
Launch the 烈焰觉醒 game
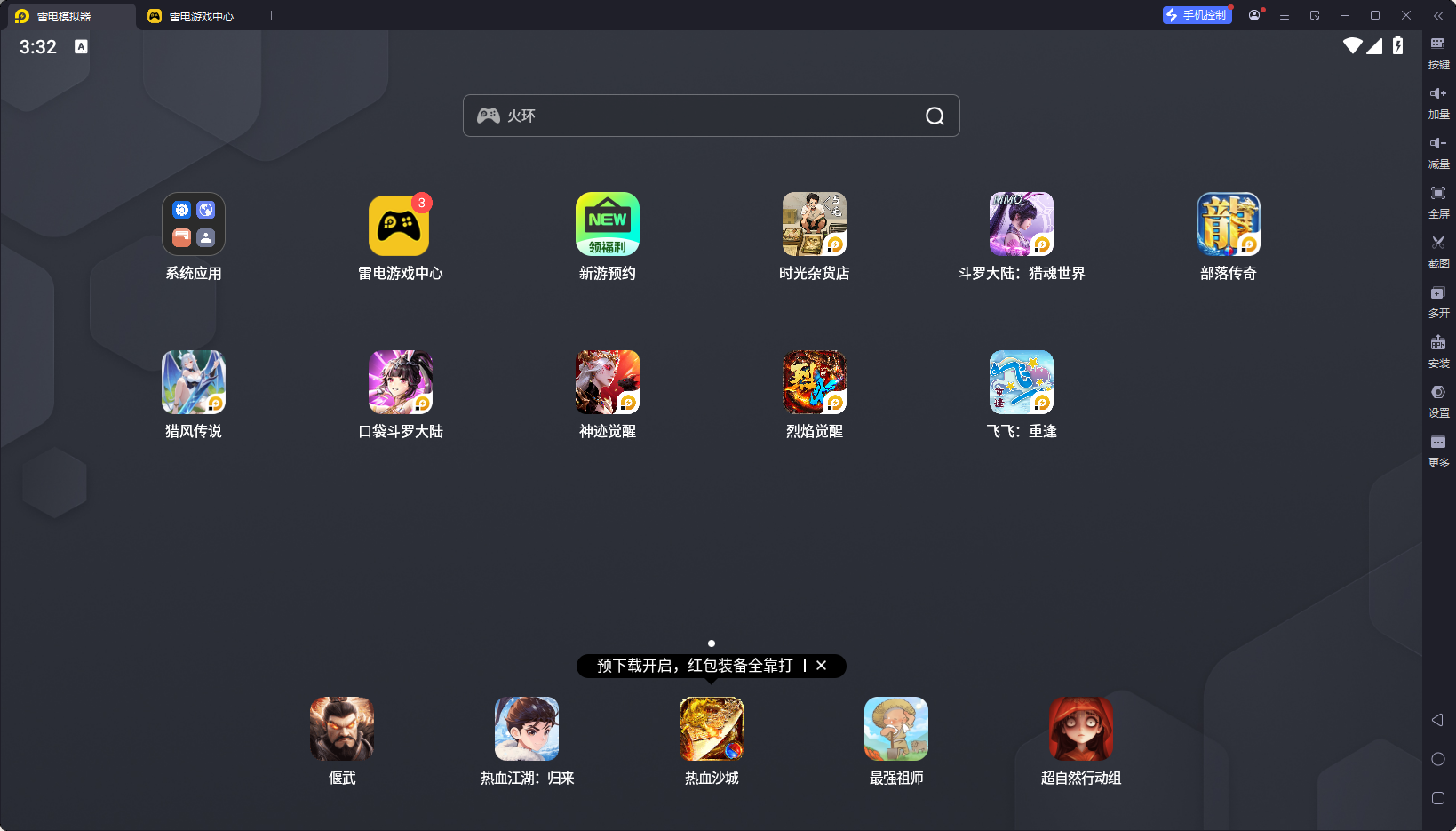815,382
